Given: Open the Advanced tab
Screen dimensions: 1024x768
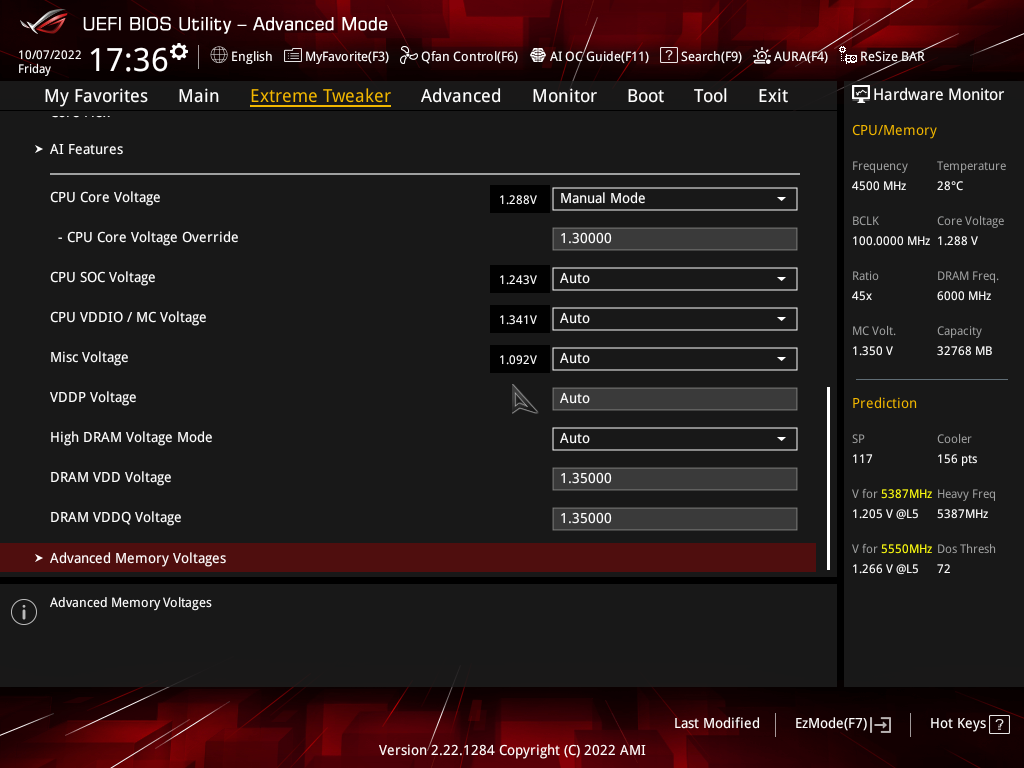Looking at the screenshot, I should 461,96.
